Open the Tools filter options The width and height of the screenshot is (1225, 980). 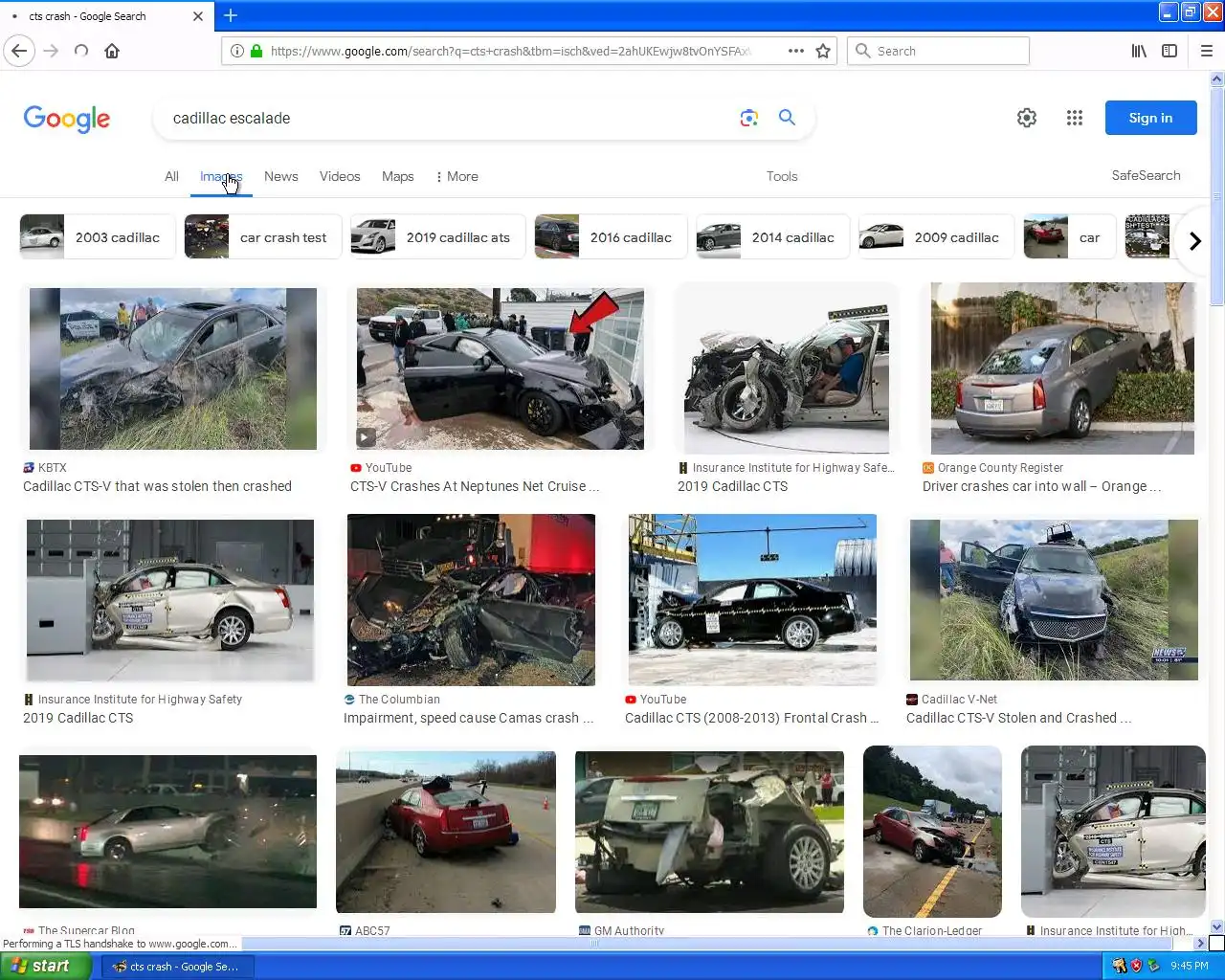tap(782, 176)
